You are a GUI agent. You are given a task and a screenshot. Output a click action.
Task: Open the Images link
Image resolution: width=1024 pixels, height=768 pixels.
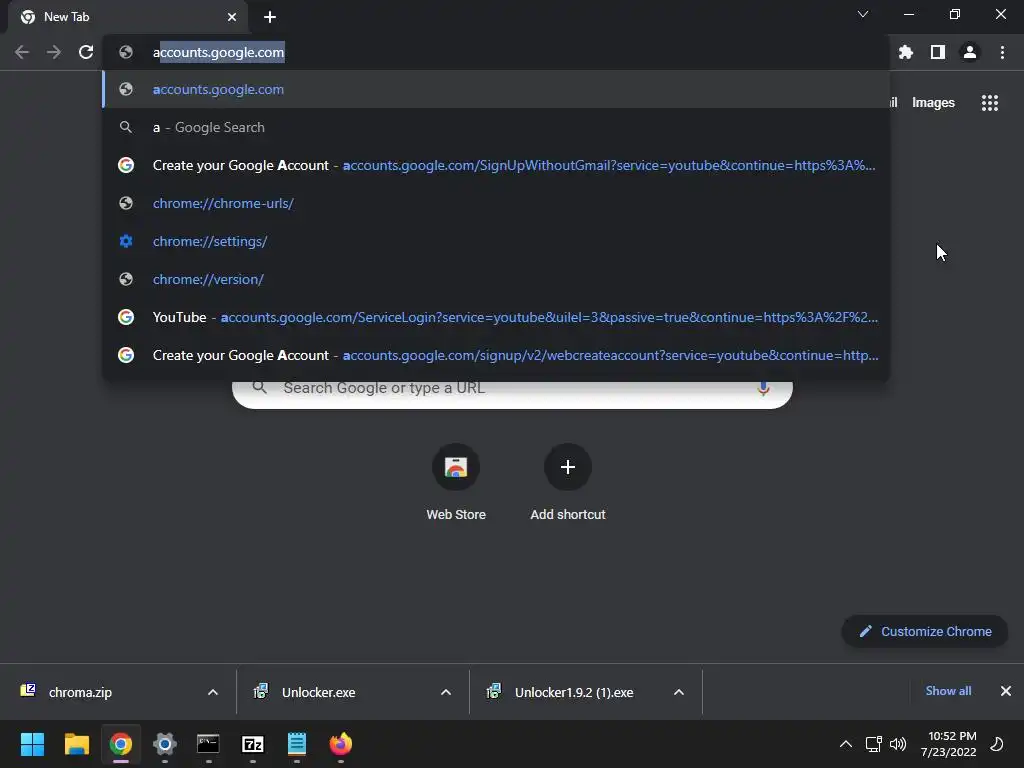click(933, 103)
